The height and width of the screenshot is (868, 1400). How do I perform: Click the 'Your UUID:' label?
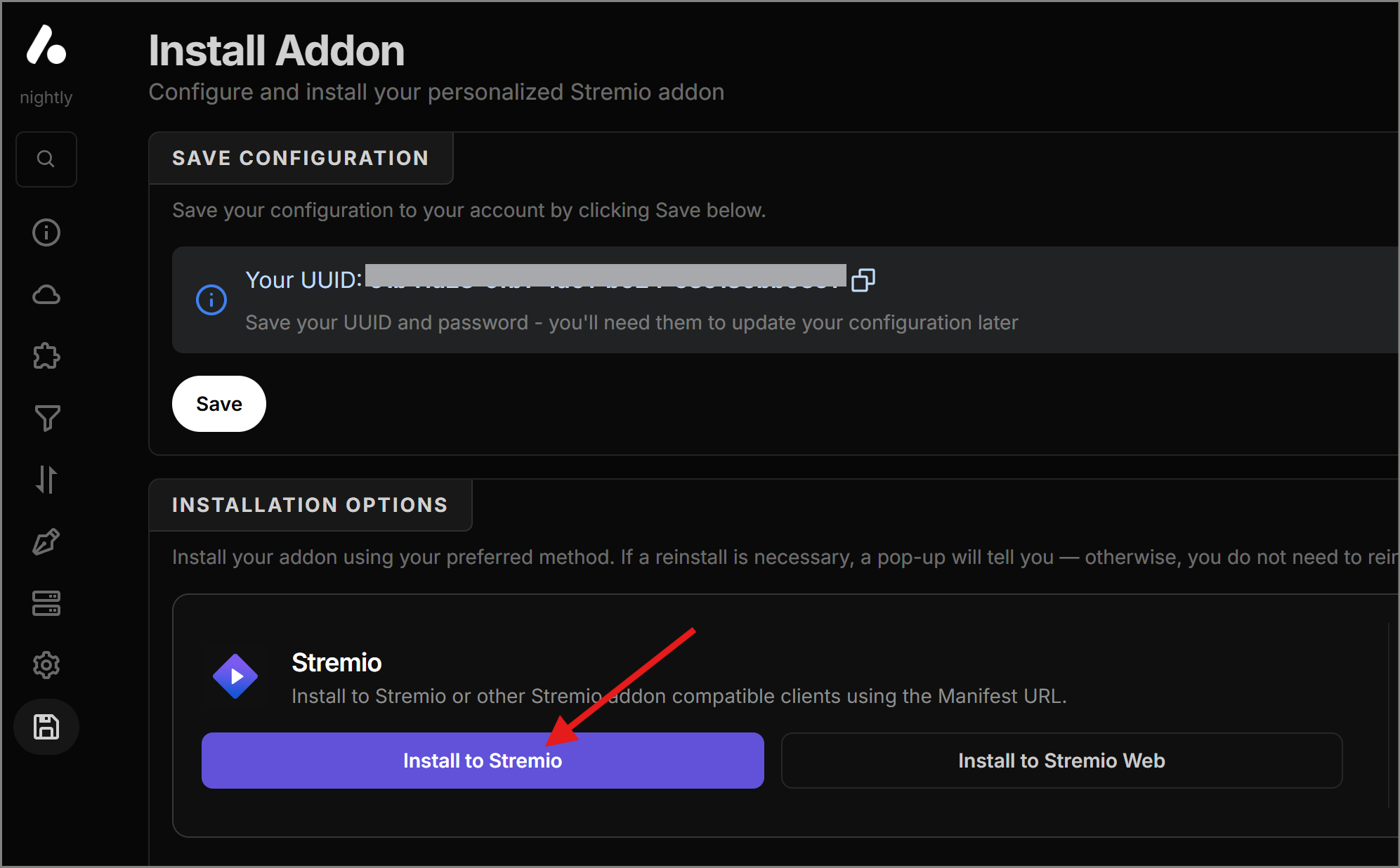pos(303,280)
